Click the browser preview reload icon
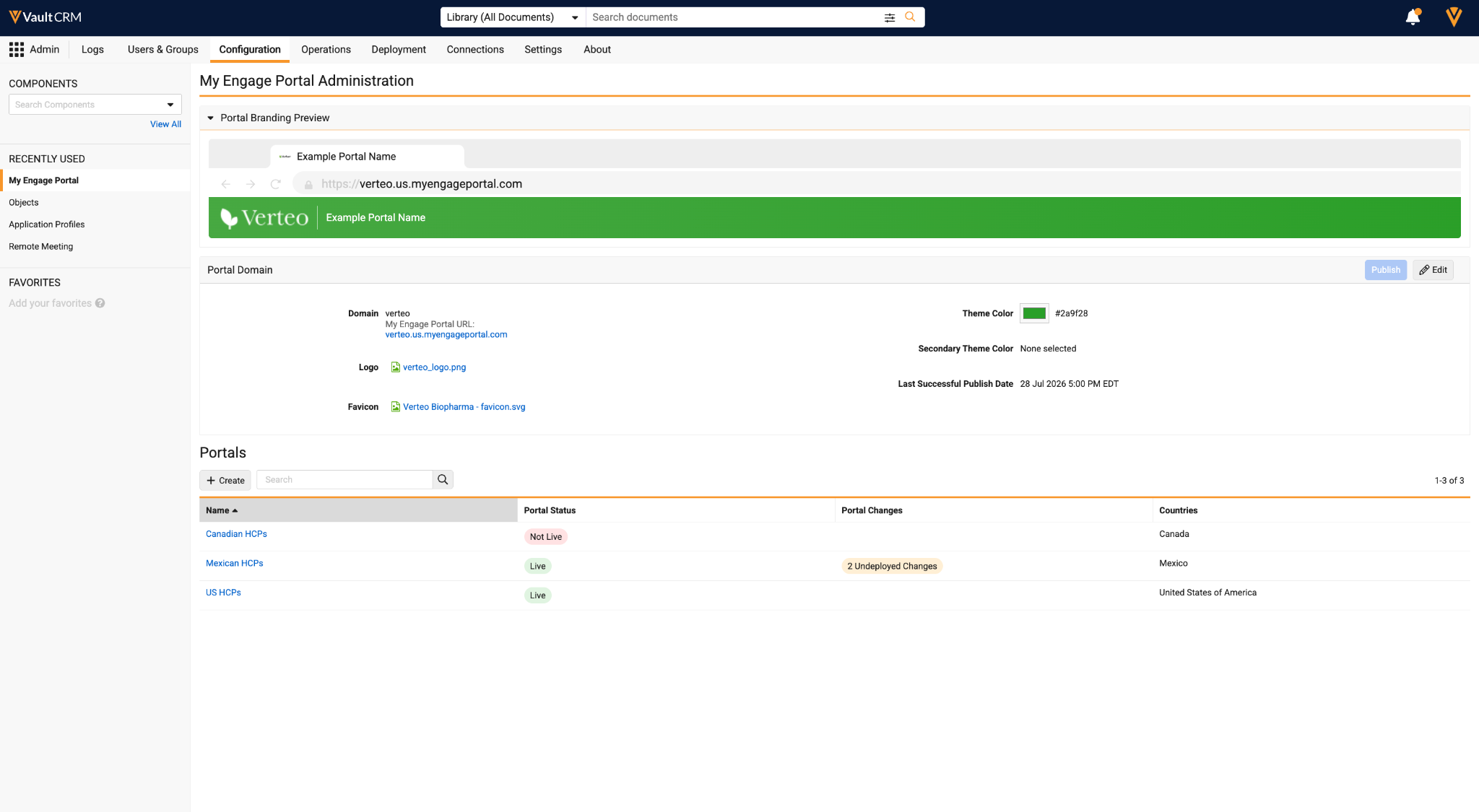The height and width of the screenshot is (812, 1479). pos(275,184)
